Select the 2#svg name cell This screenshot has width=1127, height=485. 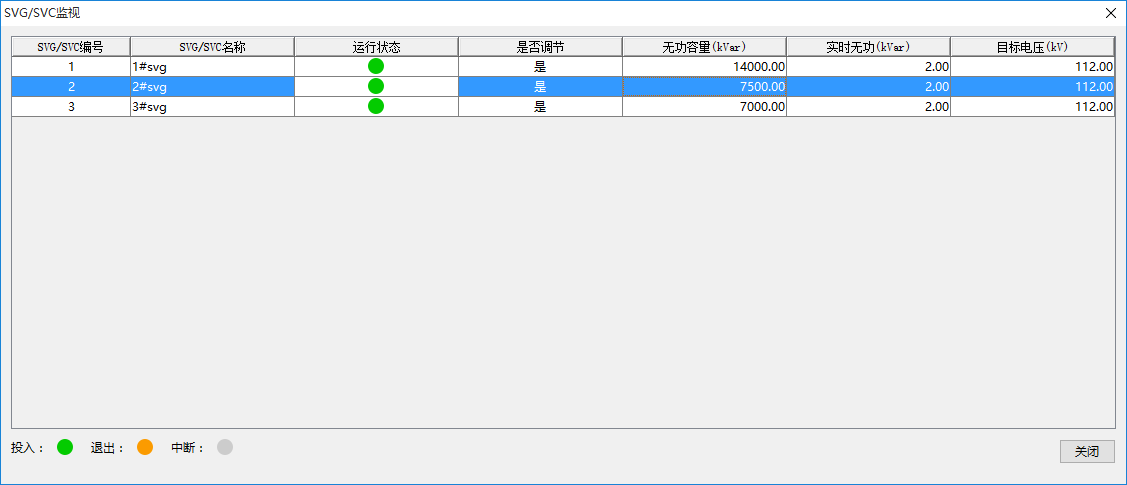213,86
